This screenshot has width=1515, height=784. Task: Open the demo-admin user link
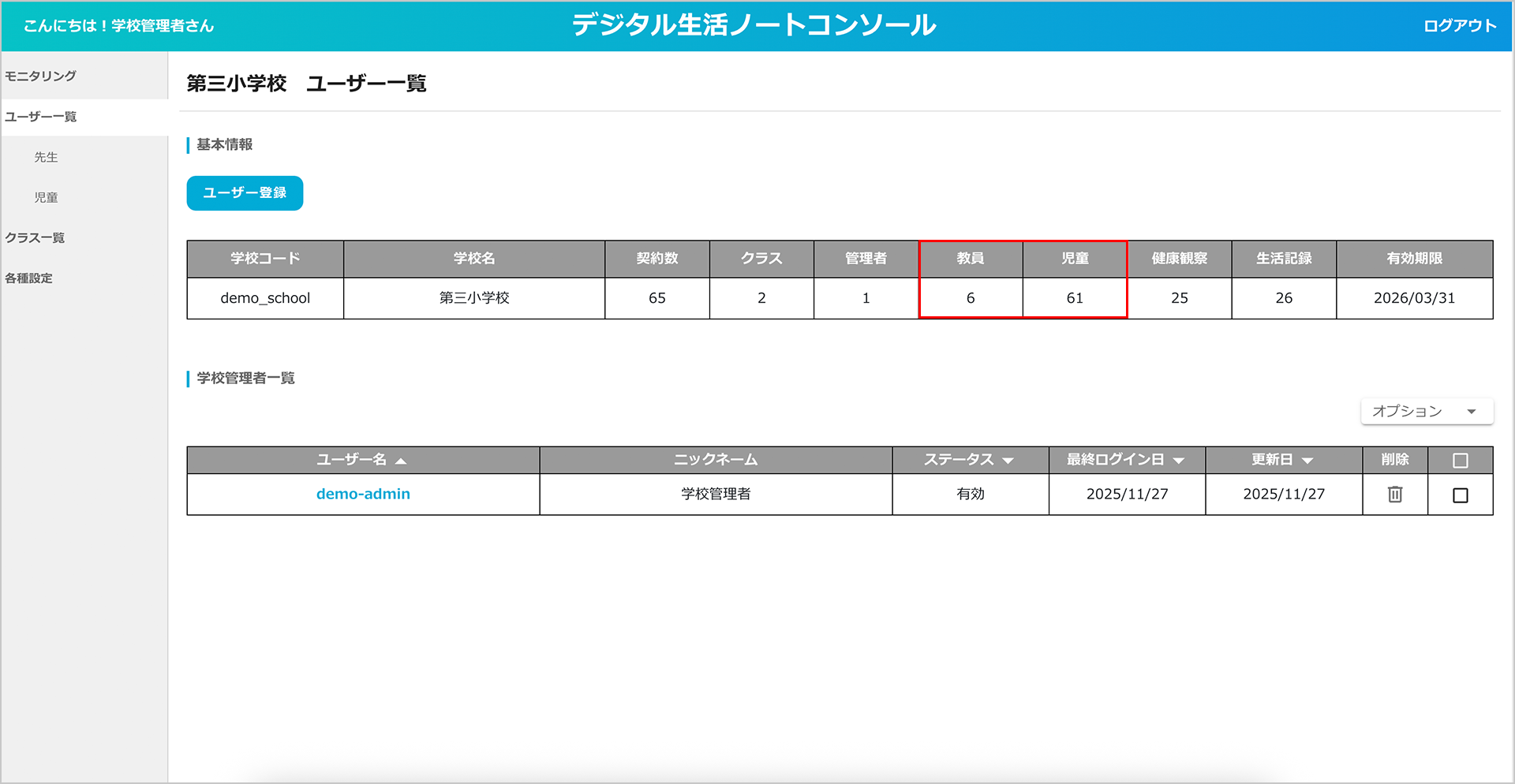click(x=363, y=495)
